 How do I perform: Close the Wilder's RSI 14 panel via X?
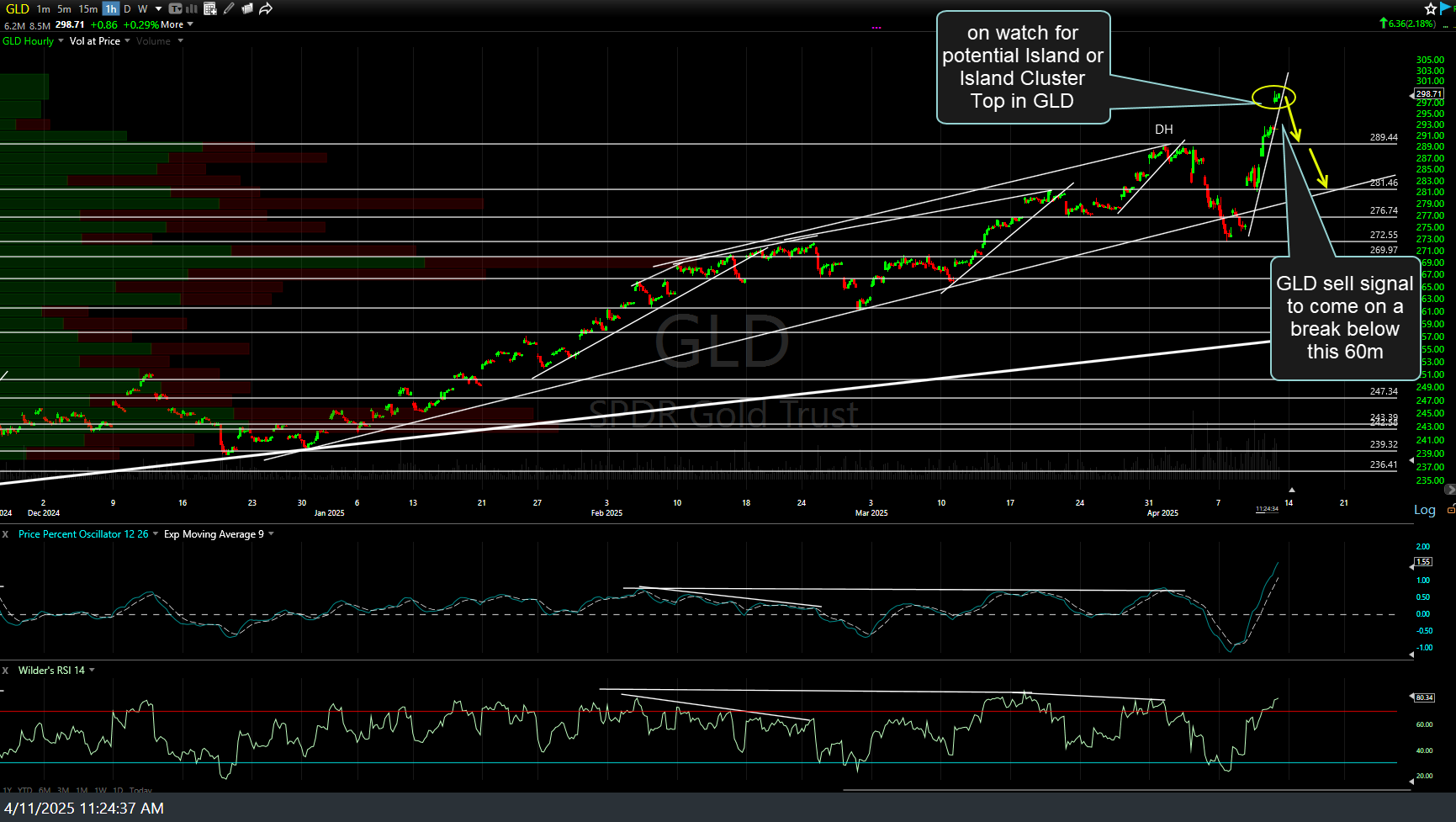(x=4, y=670)
